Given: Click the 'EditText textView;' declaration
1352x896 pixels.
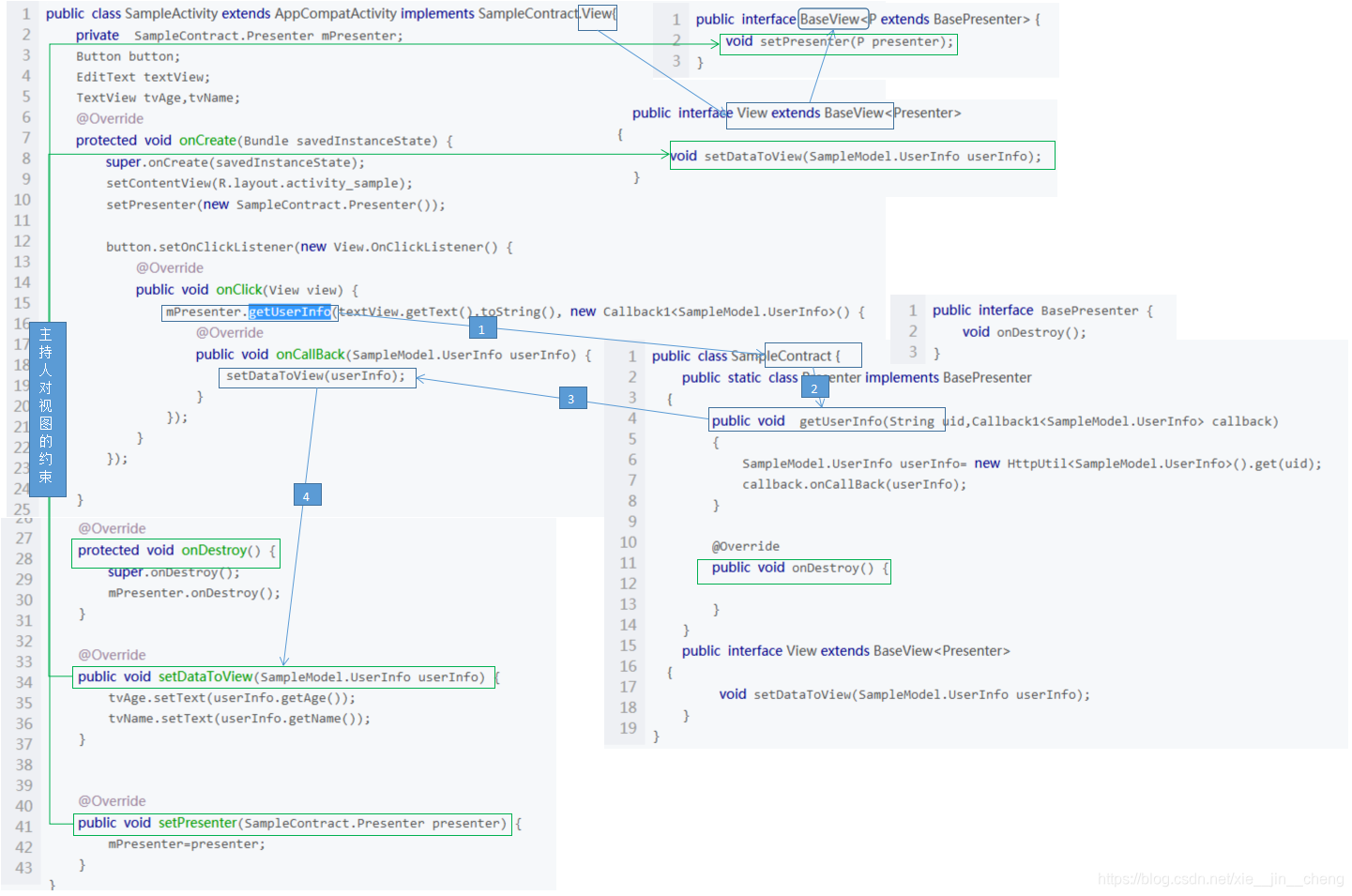Looking at the screenshot, I should point(143,77).
